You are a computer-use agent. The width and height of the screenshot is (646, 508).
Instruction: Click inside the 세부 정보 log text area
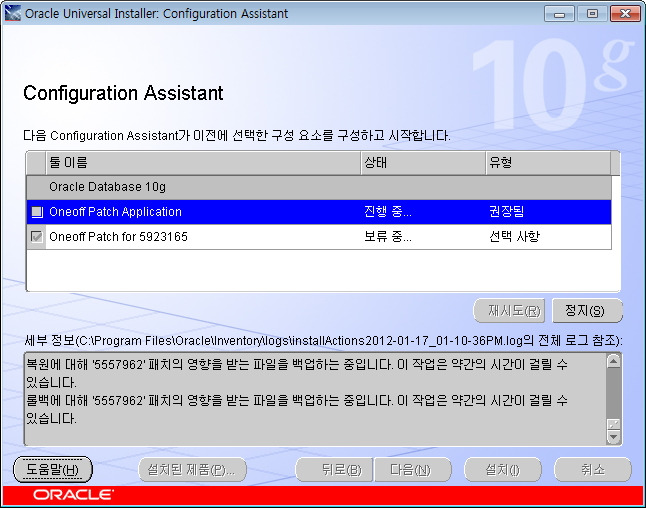[x=315, y=399]
